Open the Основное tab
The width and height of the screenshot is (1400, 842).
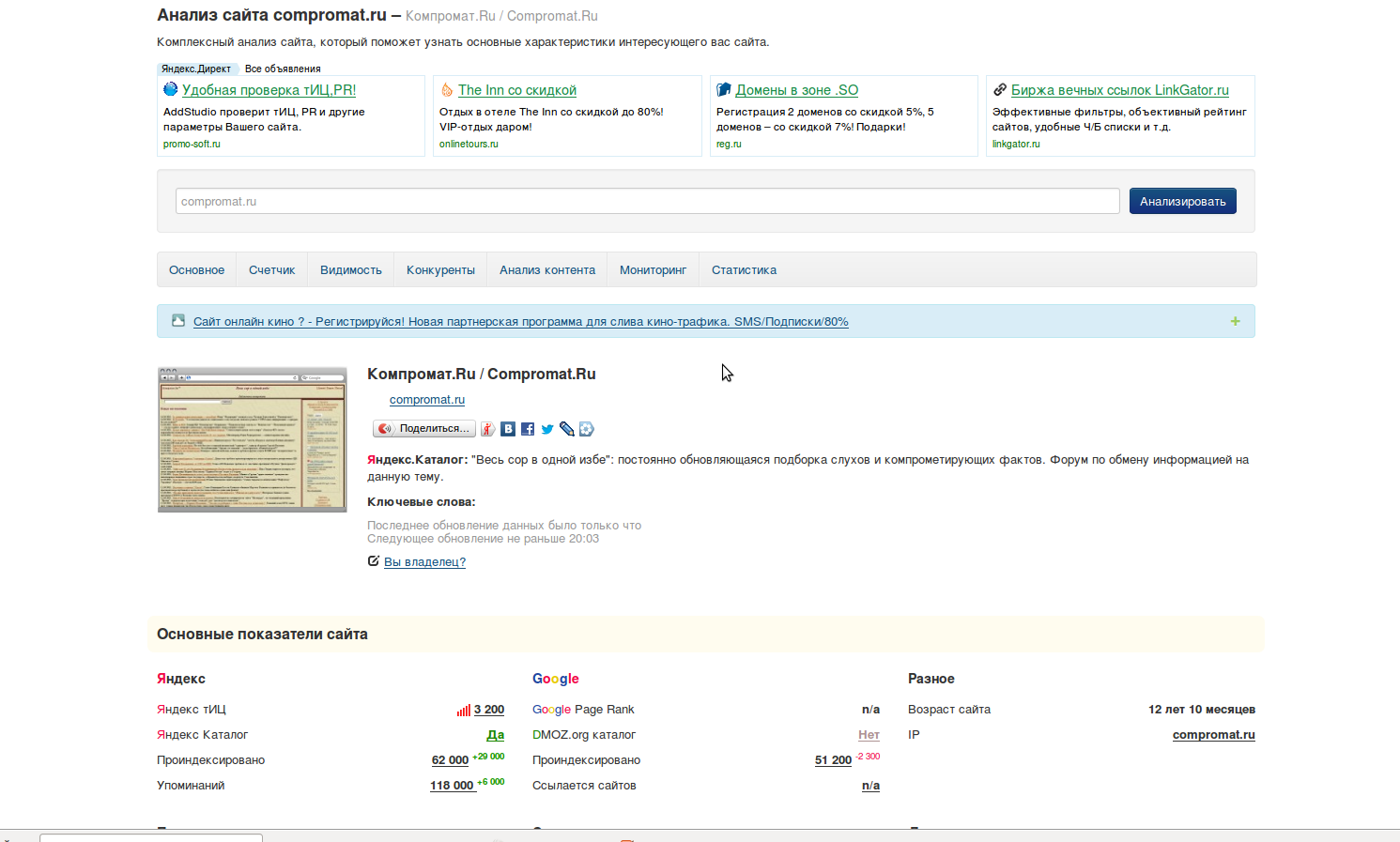(197, 269)
